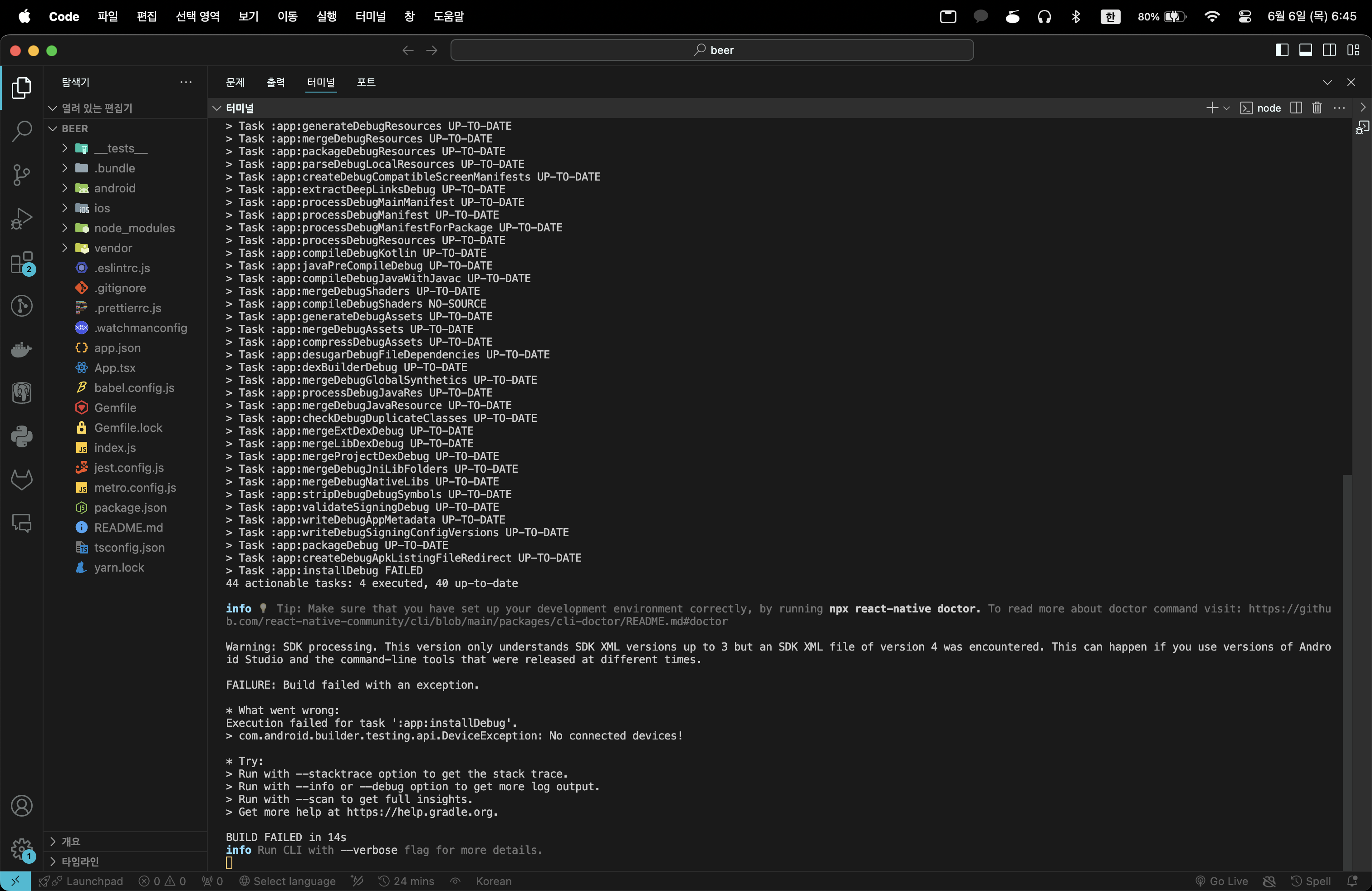Open the GitLab fox icon view
The height and width of the screenshot is (891, 1372).
(x=21, y=480)
